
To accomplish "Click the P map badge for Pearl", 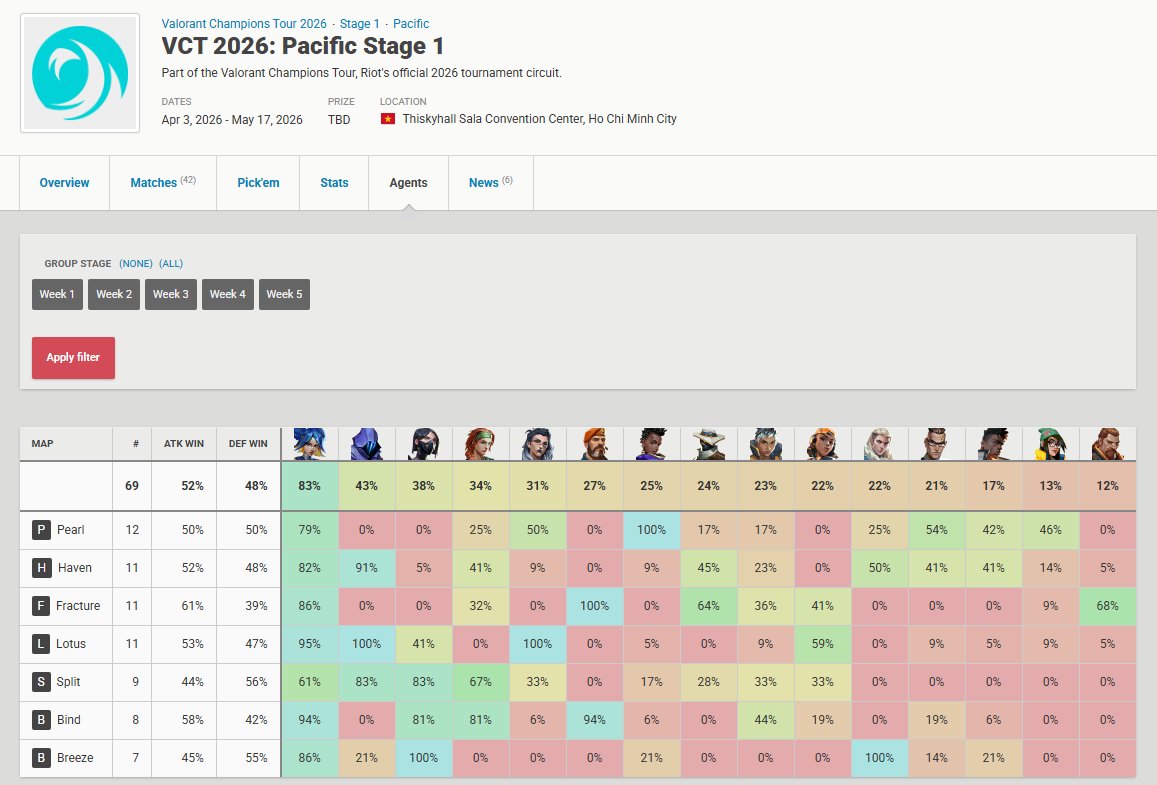I will pos(41,530).
